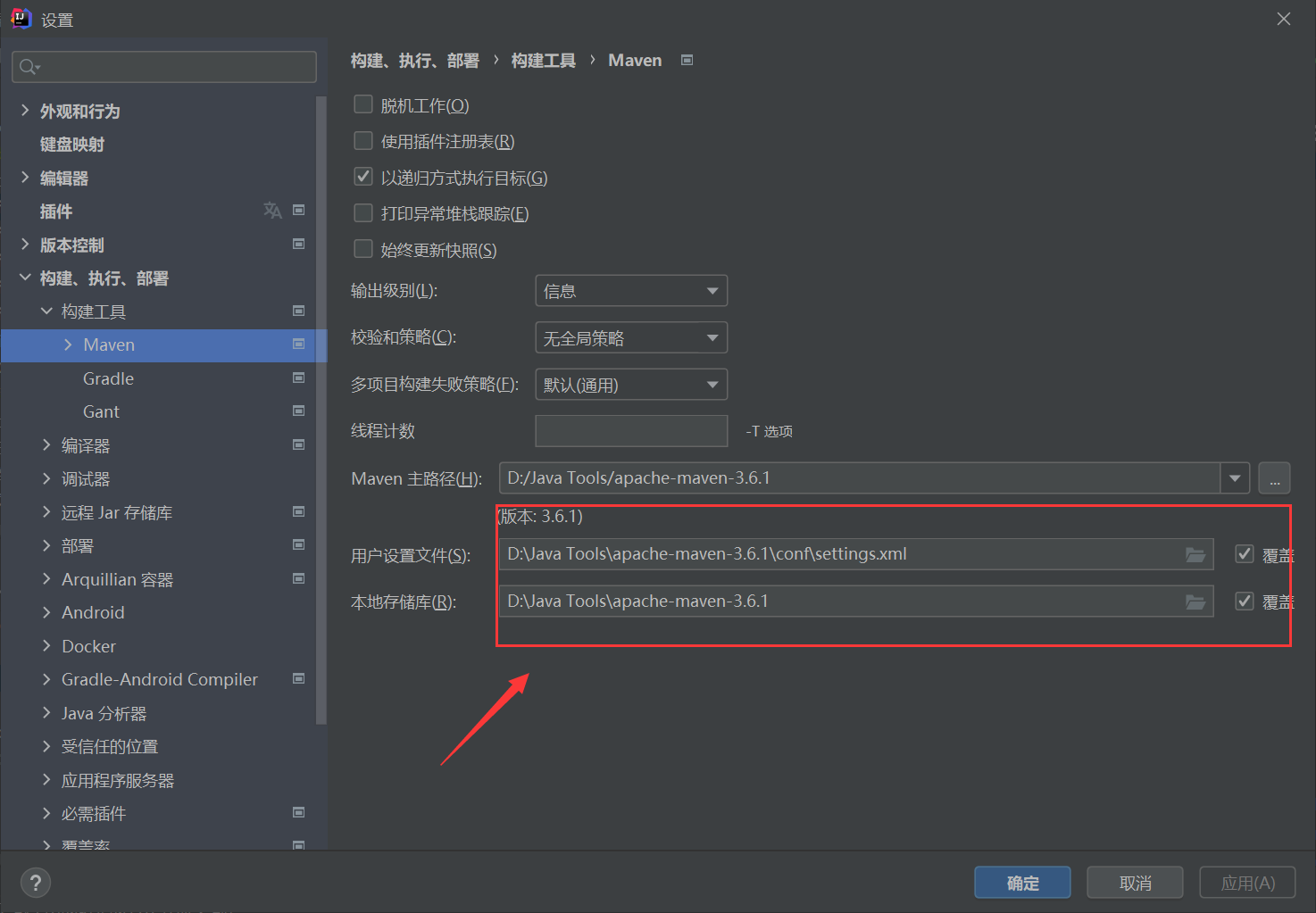Select Gradle in the left sidebar
1316x913 pixels.
tap(107, 378)
